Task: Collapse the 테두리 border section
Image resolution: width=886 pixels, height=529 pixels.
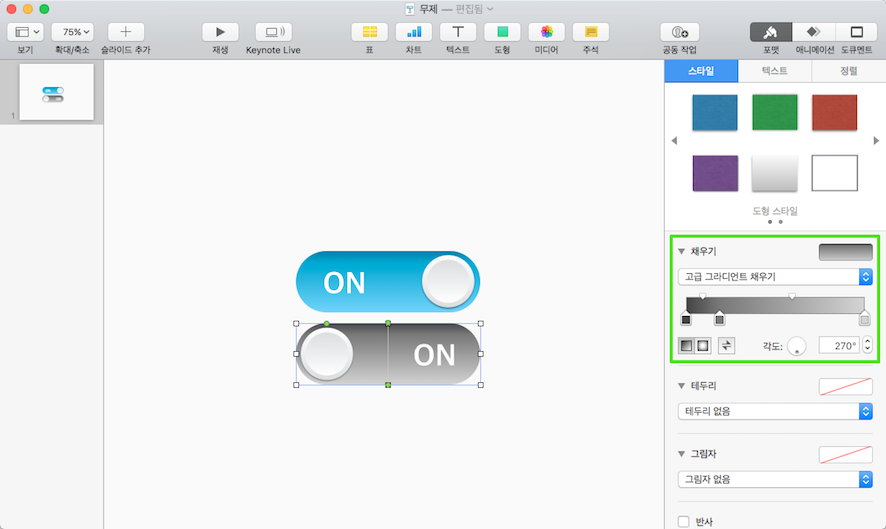Action: pos(681,386)
